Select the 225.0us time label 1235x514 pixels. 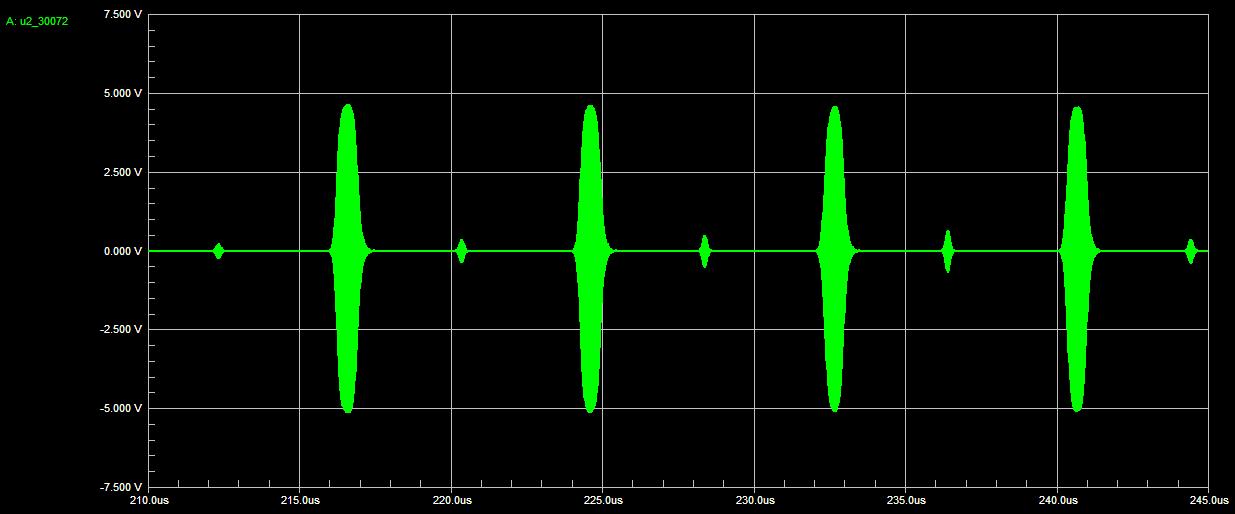tap(603, 500)
